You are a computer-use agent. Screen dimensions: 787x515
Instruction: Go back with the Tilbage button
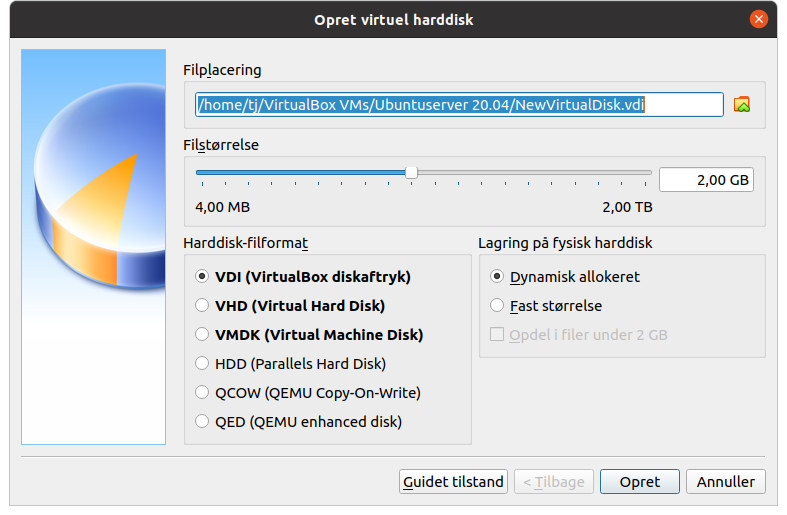pos(554,482)
